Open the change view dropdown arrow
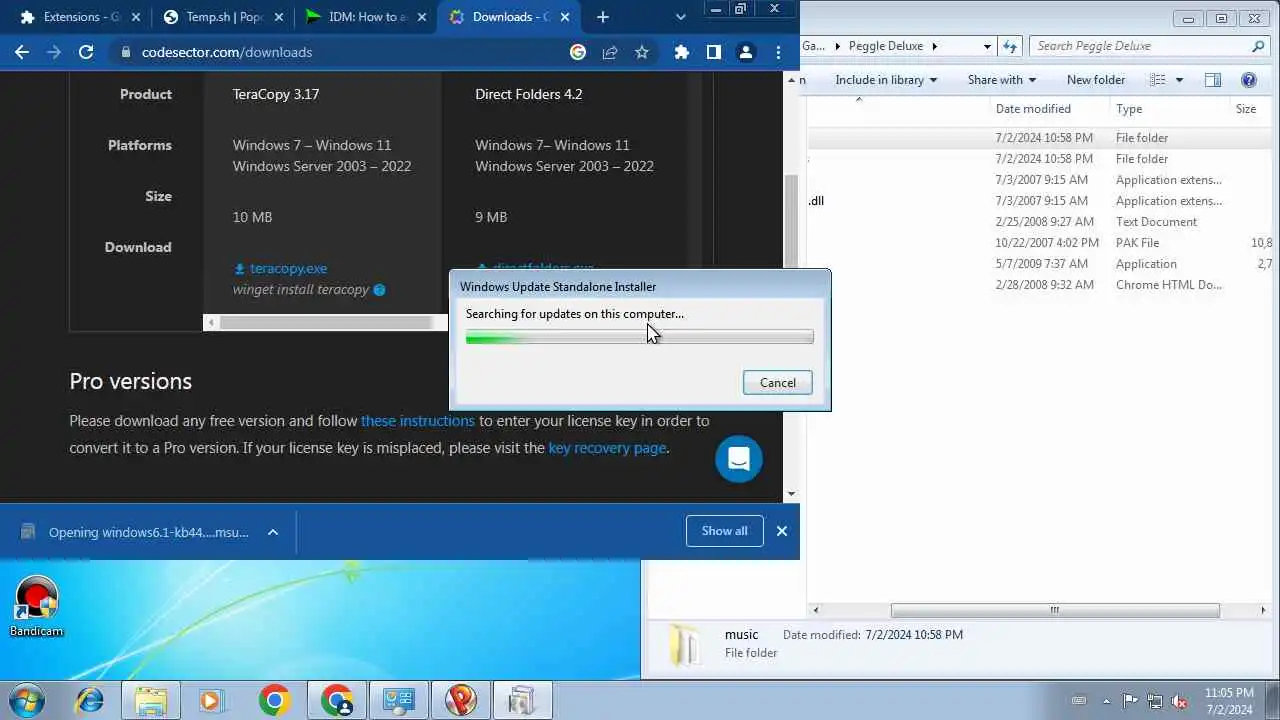 pyautogui.click(x=1179, y=80)
